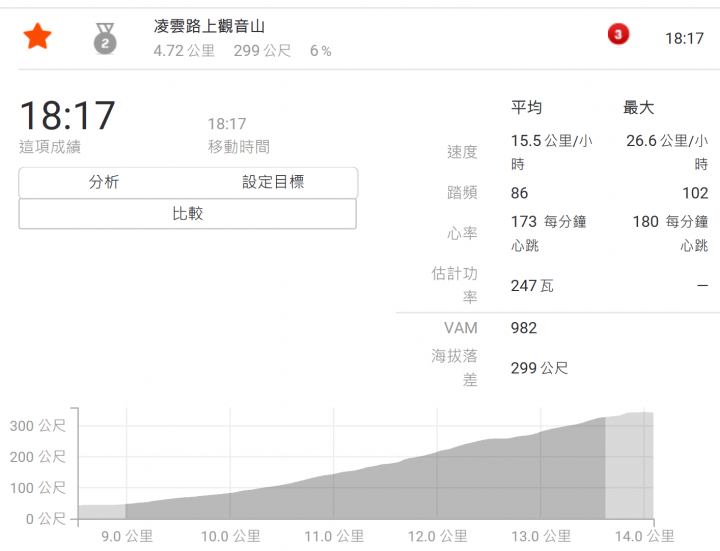The width and height of the screenshot is (720, 551).
Task: Click the light gray chart region near 14.0 公里
Action: 629,466
